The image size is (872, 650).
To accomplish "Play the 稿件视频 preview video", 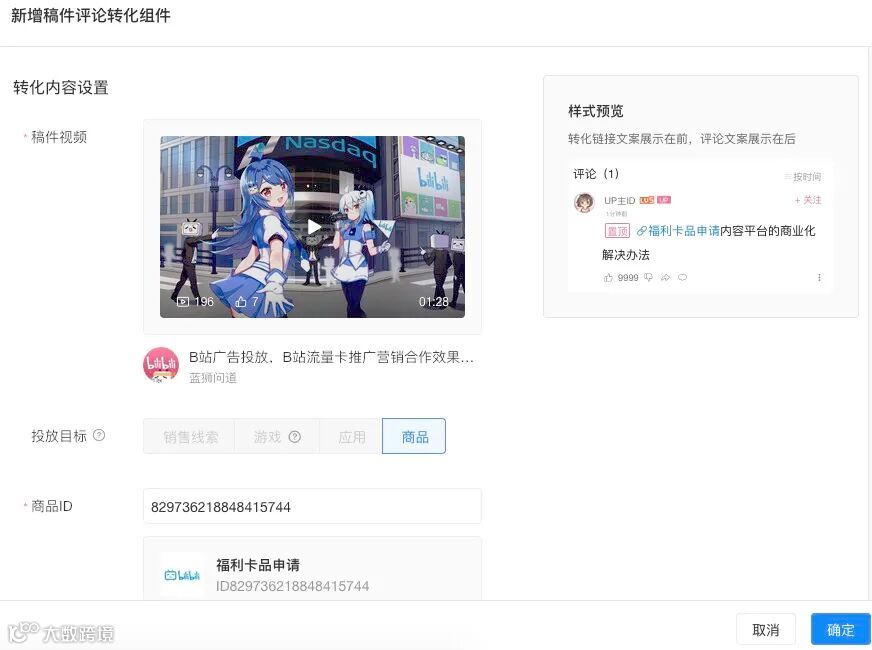I will [x=314, y=227].
